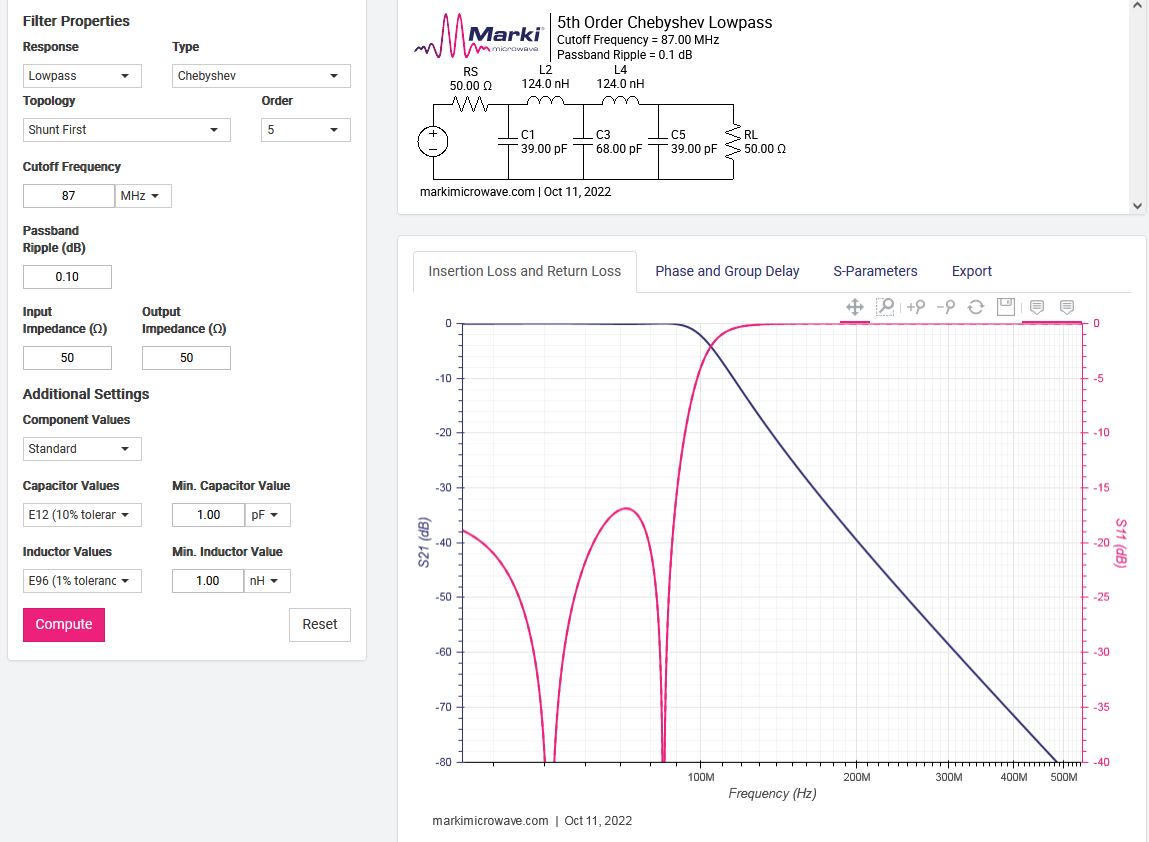1149x842 pixels.
Task: Click the Zoom Out (−) magnifier icon
Action: coord(946,307)
